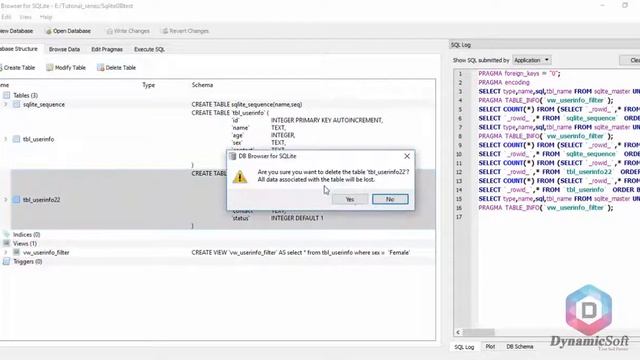Image resolution: width=640 pixels, height=360 pixels.
Task: Click the SQL Log panel title
Action: click(x=461, y=45)
